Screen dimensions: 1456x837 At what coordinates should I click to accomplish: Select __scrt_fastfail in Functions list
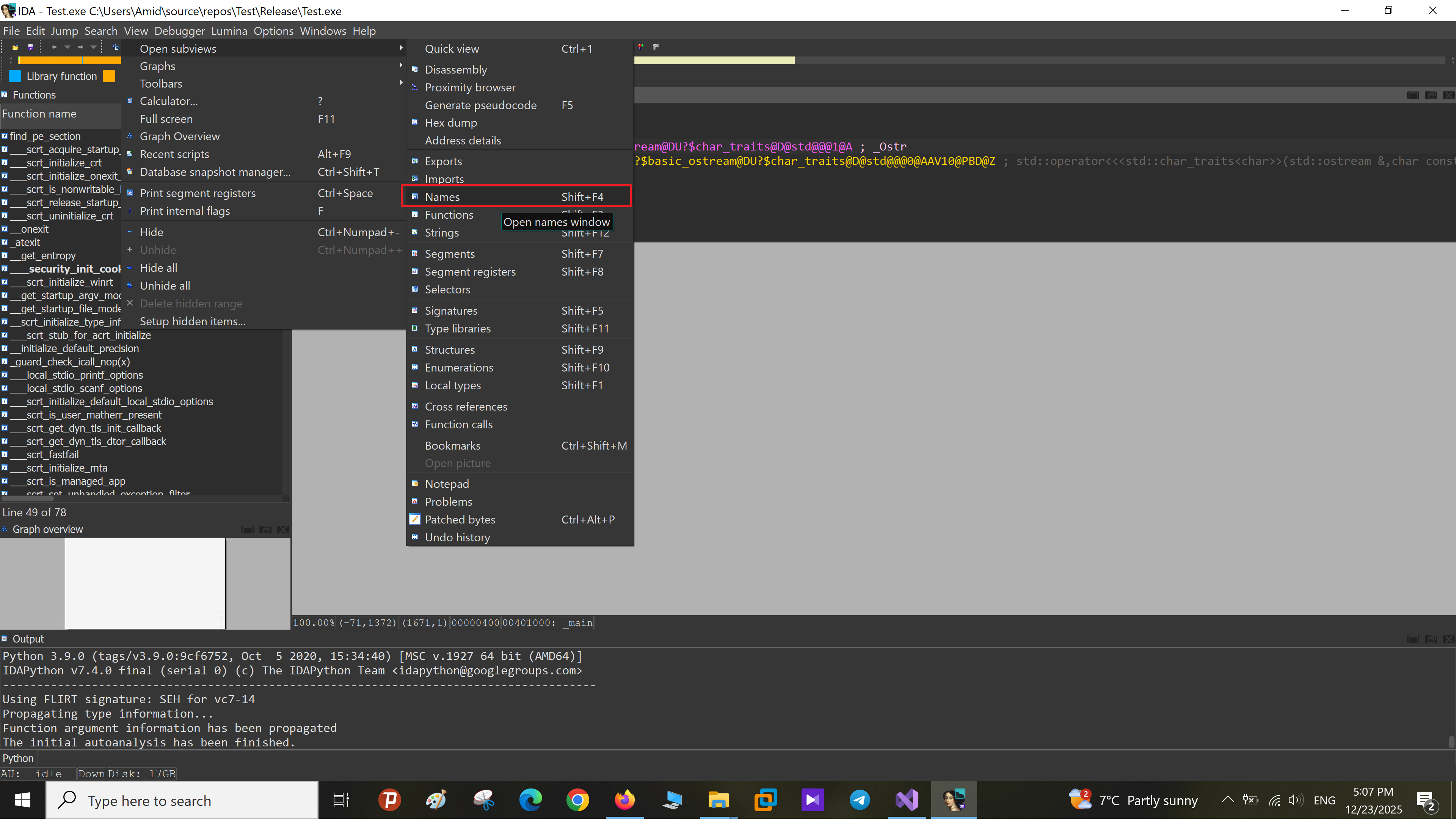[52, 455]
